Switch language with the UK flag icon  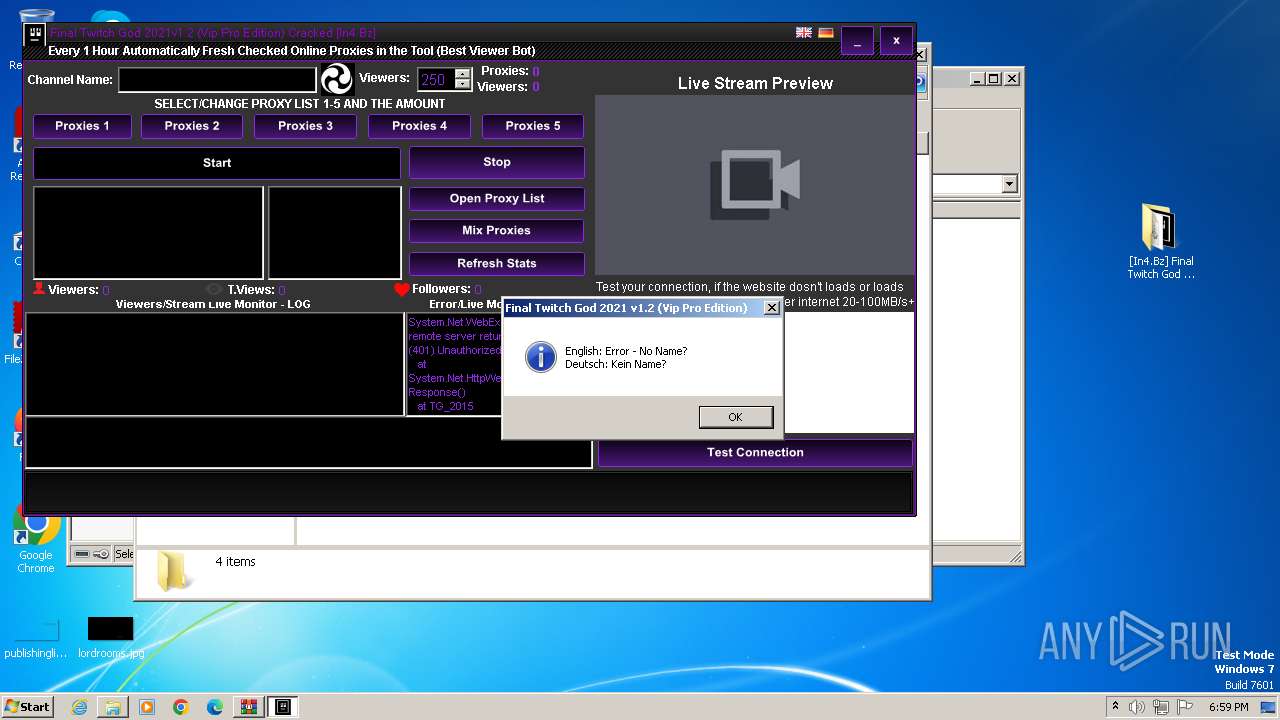coord(804,33)
